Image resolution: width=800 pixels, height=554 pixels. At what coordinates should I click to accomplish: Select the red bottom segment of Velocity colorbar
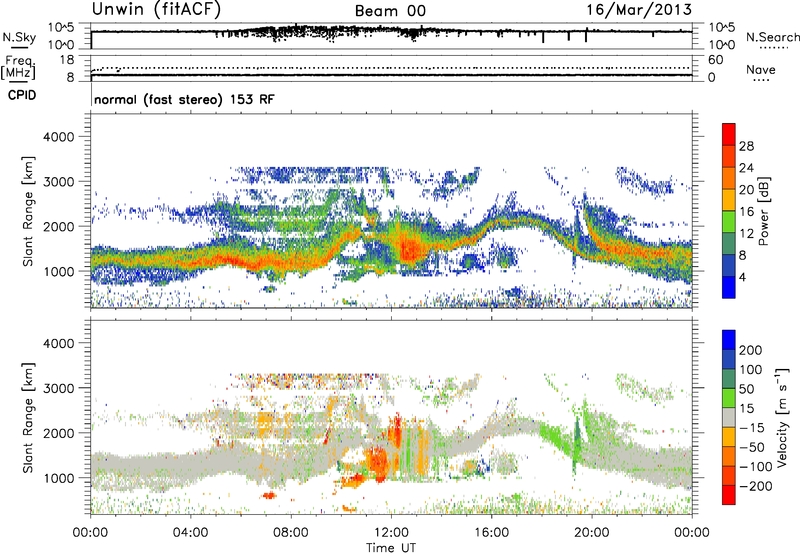[x=729, y=495]
